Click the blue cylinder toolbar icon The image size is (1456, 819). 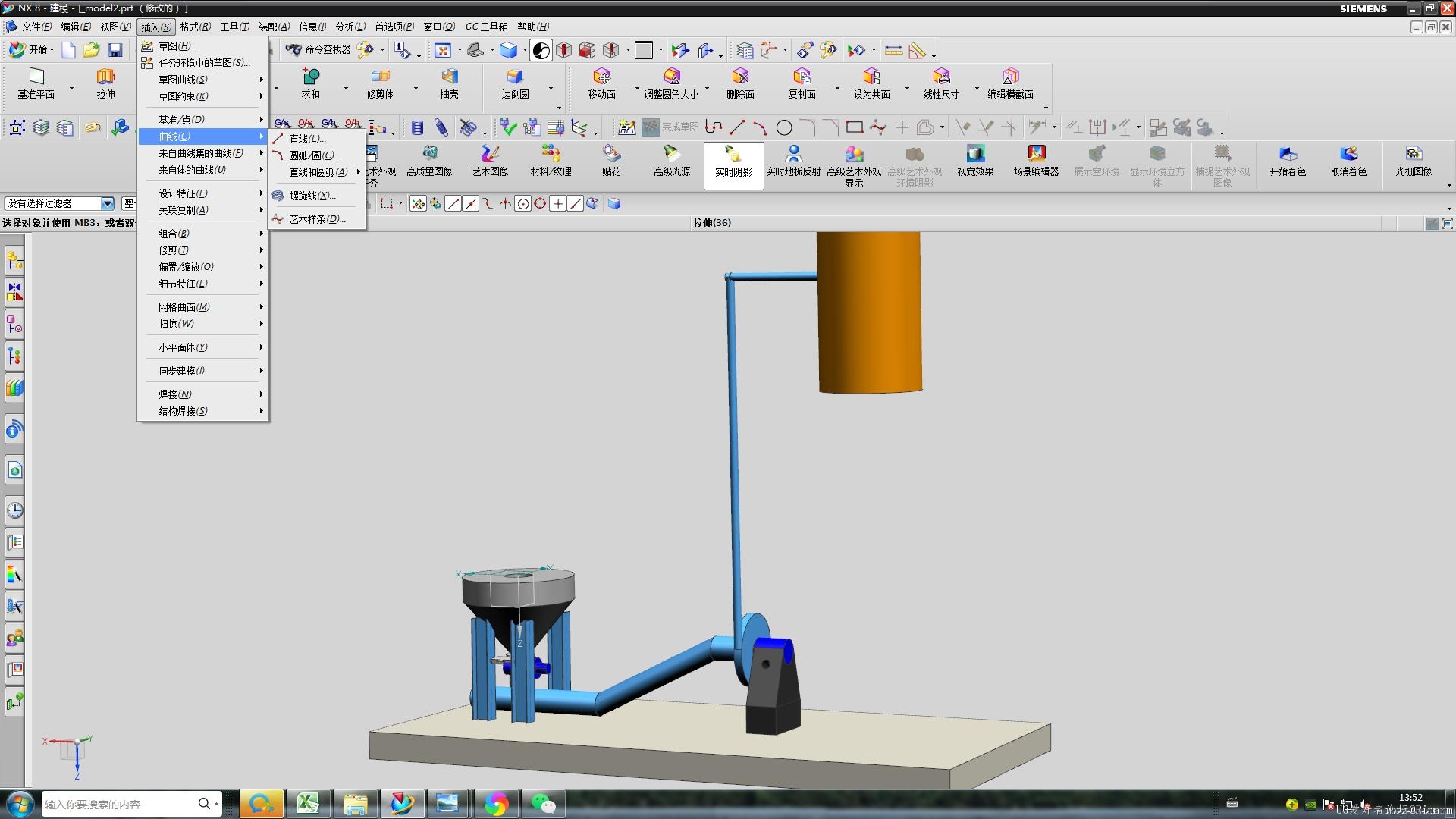417,127
